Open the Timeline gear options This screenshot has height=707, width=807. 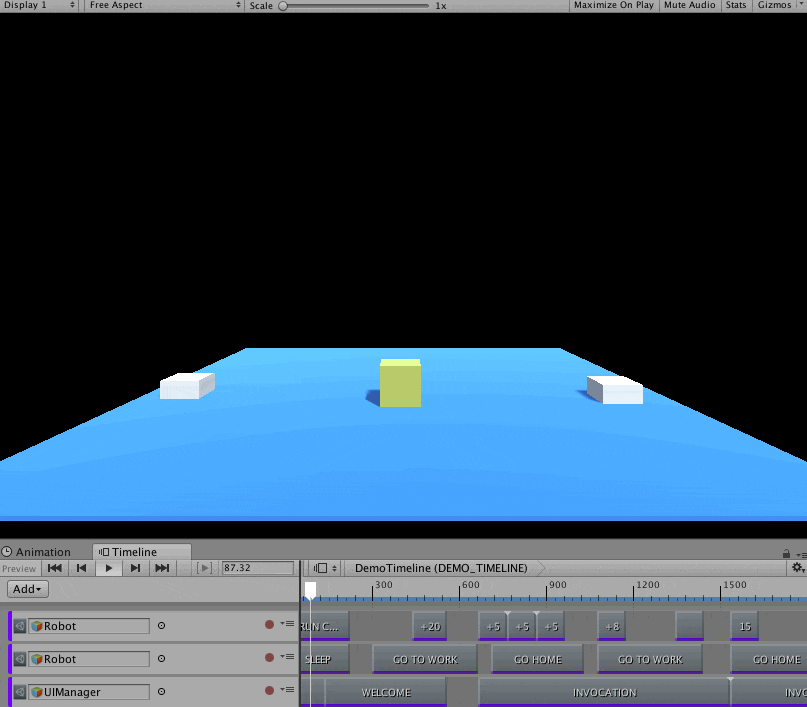[x=797, y=568]
